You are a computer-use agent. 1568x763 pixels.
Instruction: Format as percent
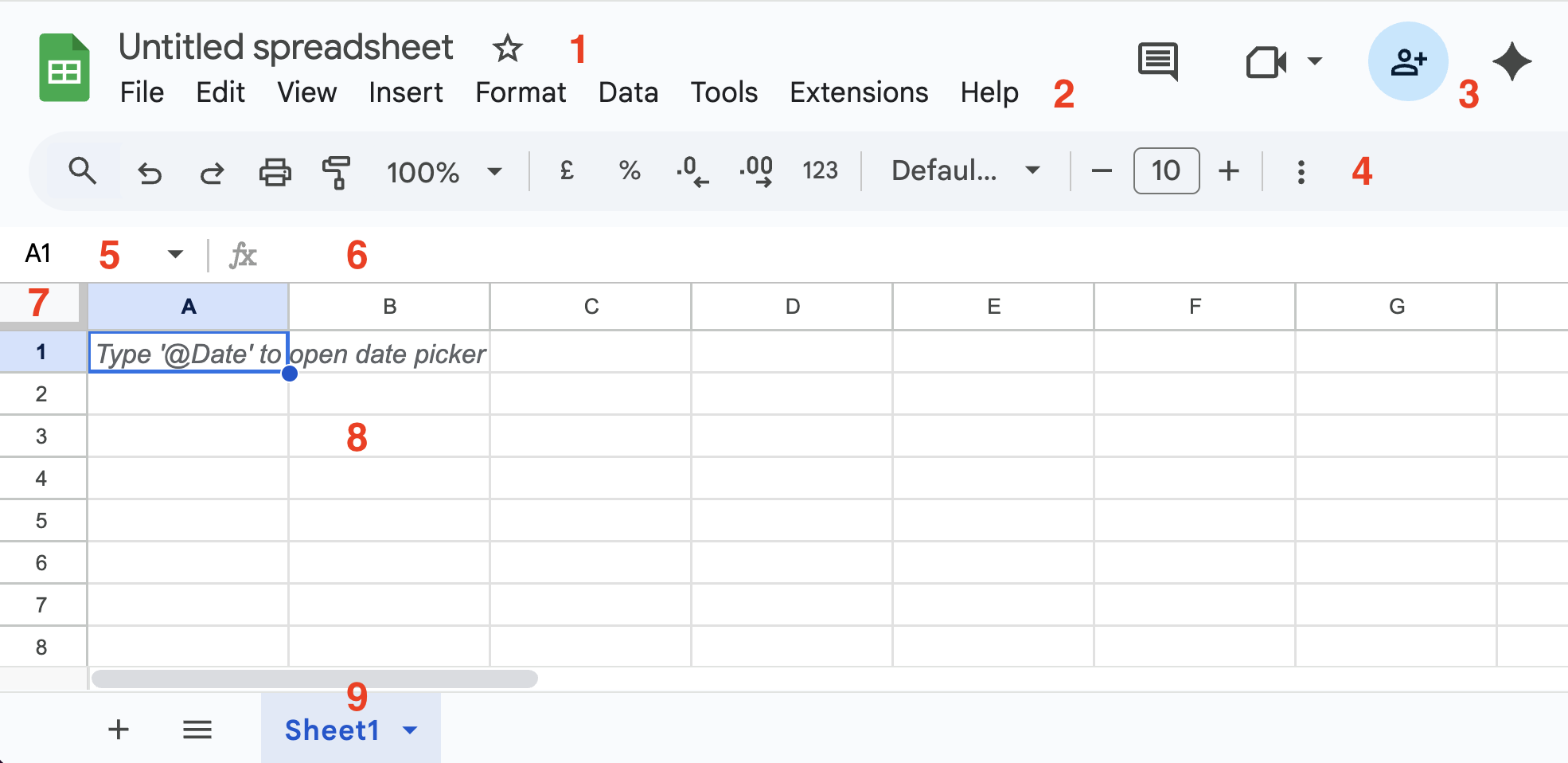tap(630, 170)
